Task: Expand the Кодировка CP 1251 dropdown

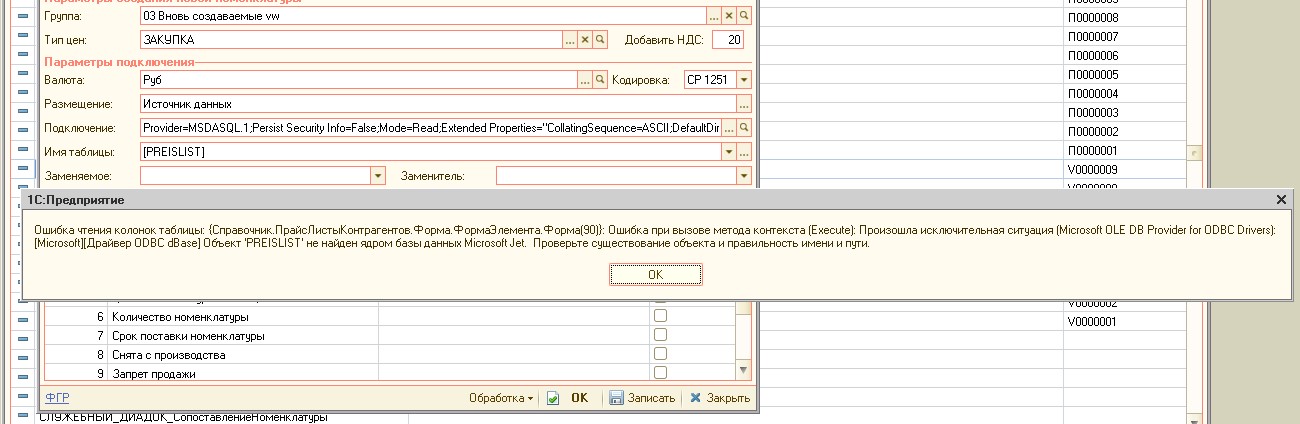Action: click(x=744, y=79)
